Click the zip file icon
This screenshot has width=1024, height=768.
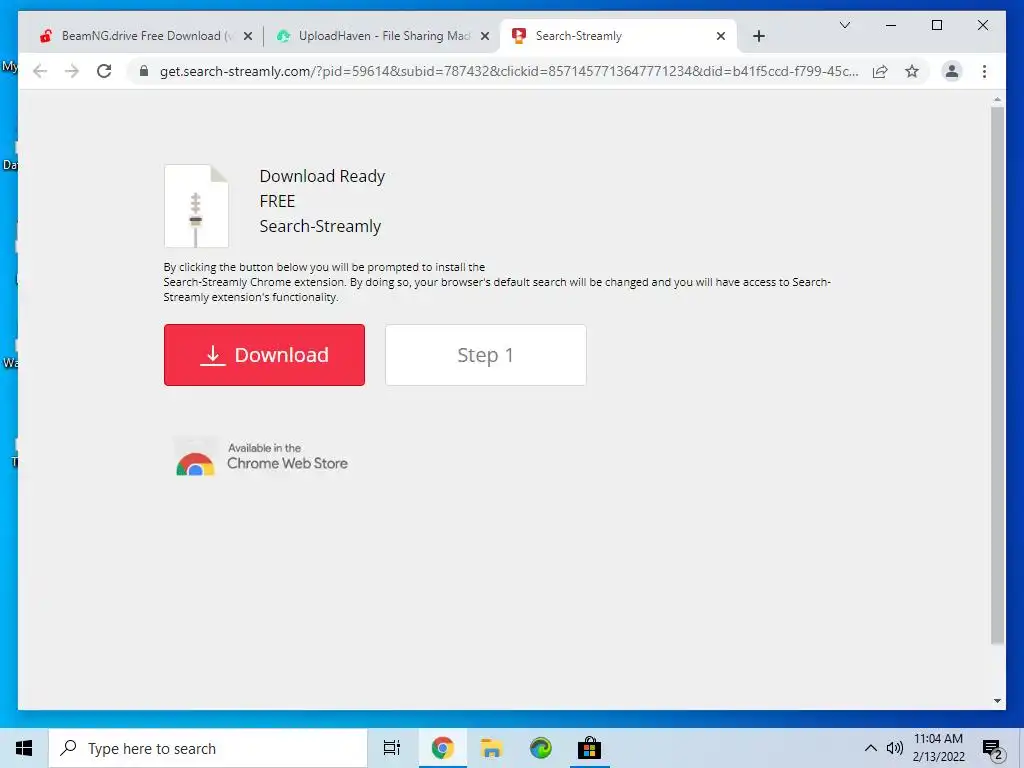pyautogui.click(x=196, y=206)
